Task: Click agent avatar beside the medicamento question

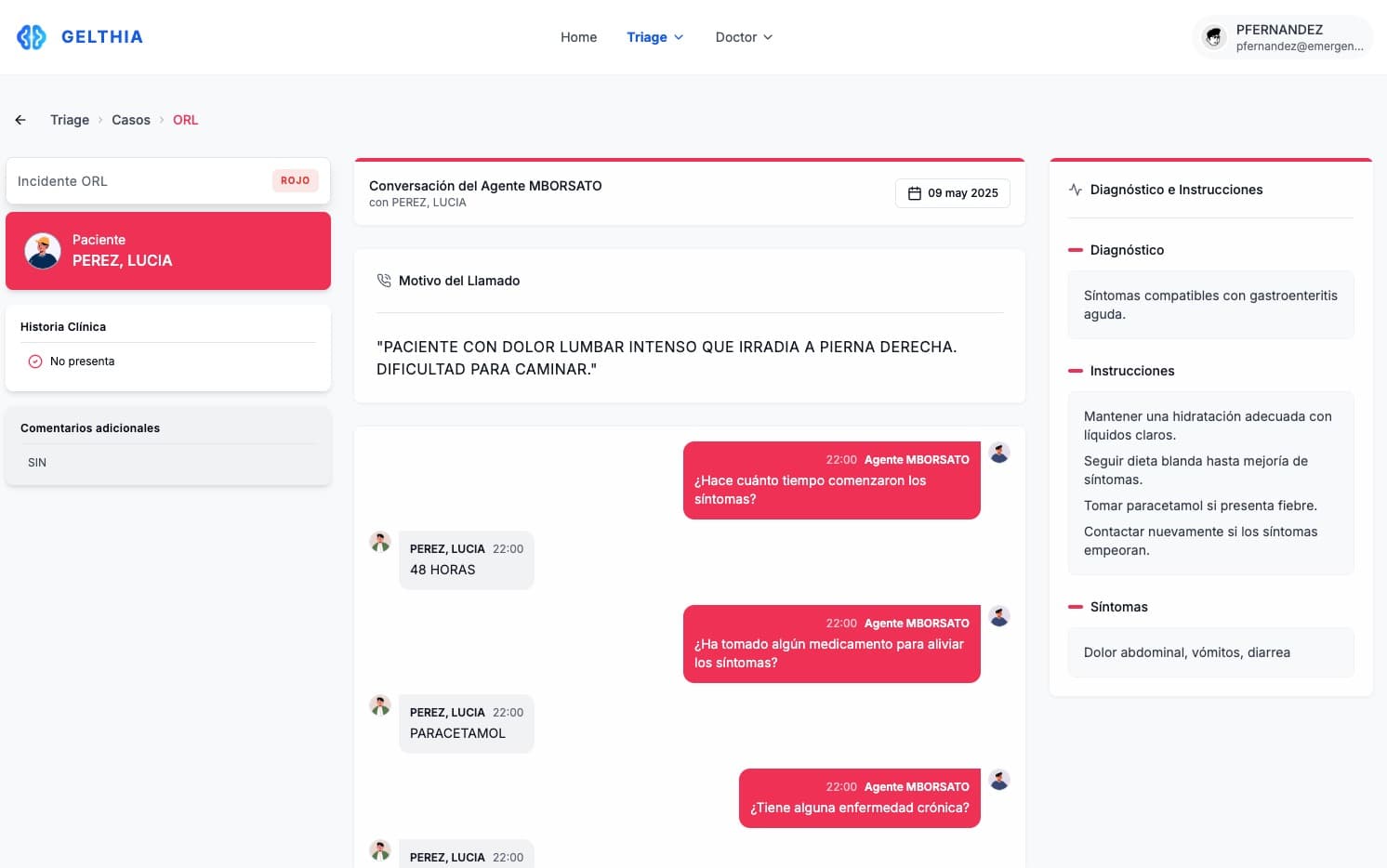Action: 999,616
